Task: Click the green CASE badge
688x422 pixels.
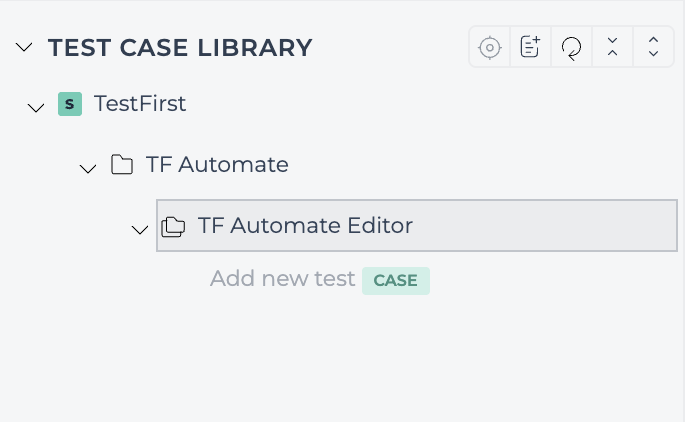Action: 396,281
